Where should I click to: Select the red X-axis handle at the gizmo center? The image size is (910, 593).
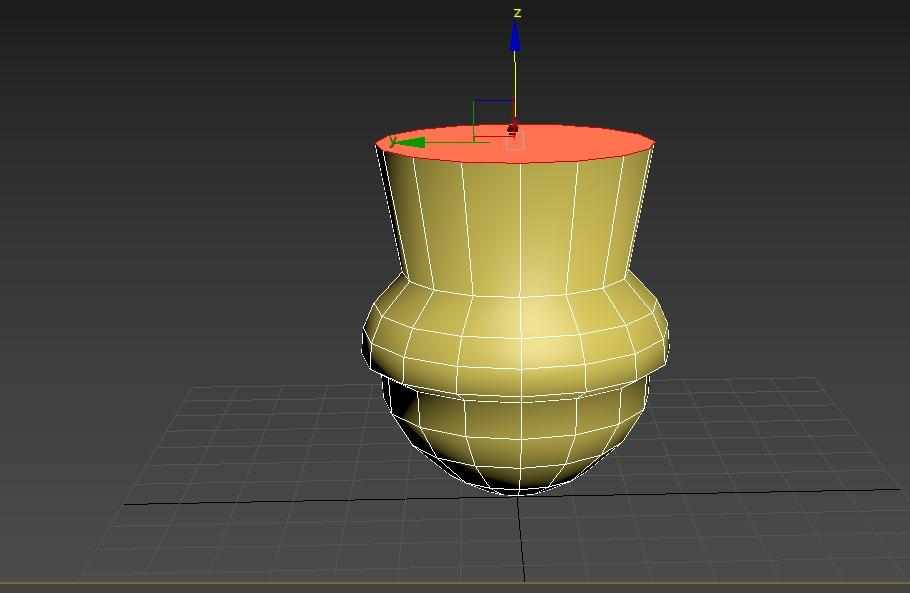click(513, 128)
